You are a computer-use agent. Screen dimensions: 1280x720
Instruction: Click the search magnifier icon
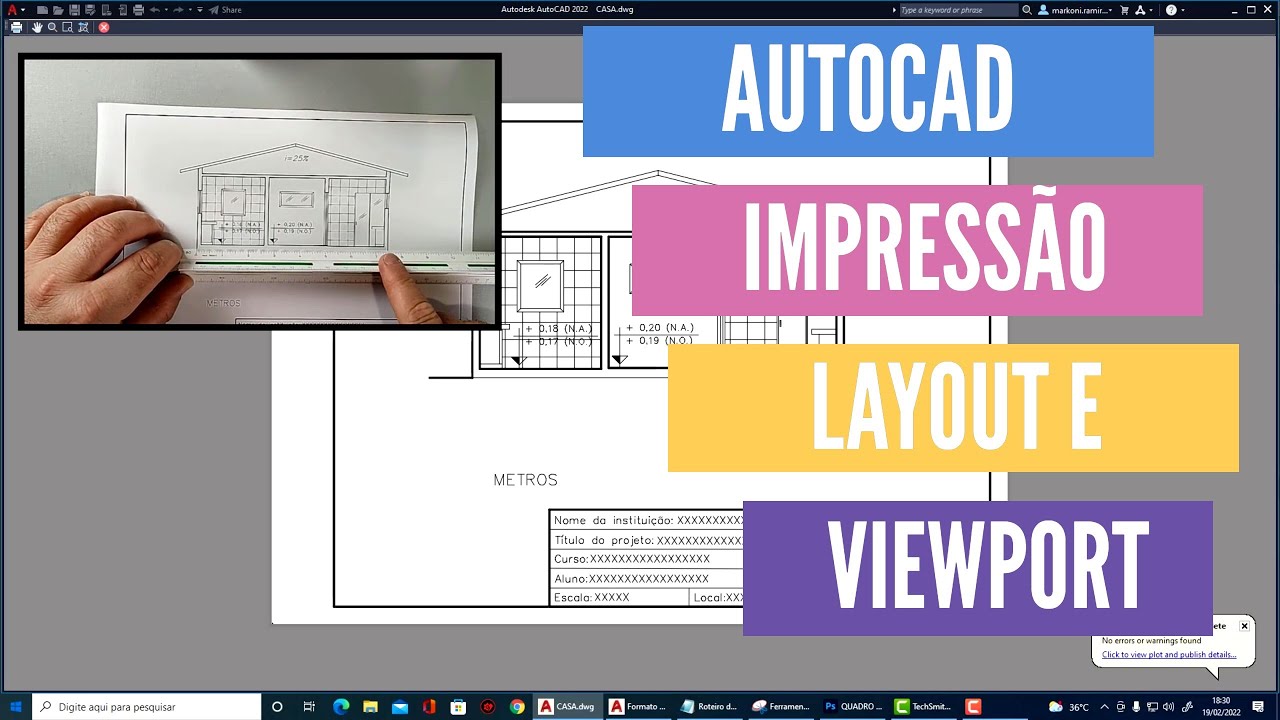[x=1027, y=10]
